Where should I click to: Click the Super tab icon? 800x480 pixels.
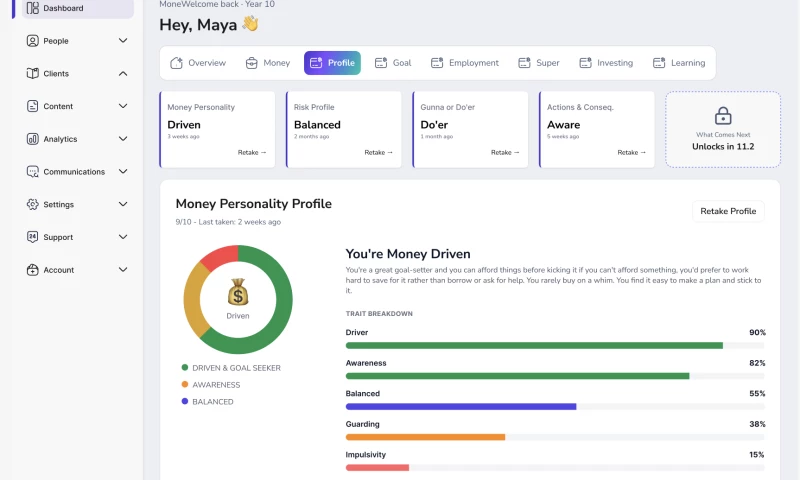[524, 63]
